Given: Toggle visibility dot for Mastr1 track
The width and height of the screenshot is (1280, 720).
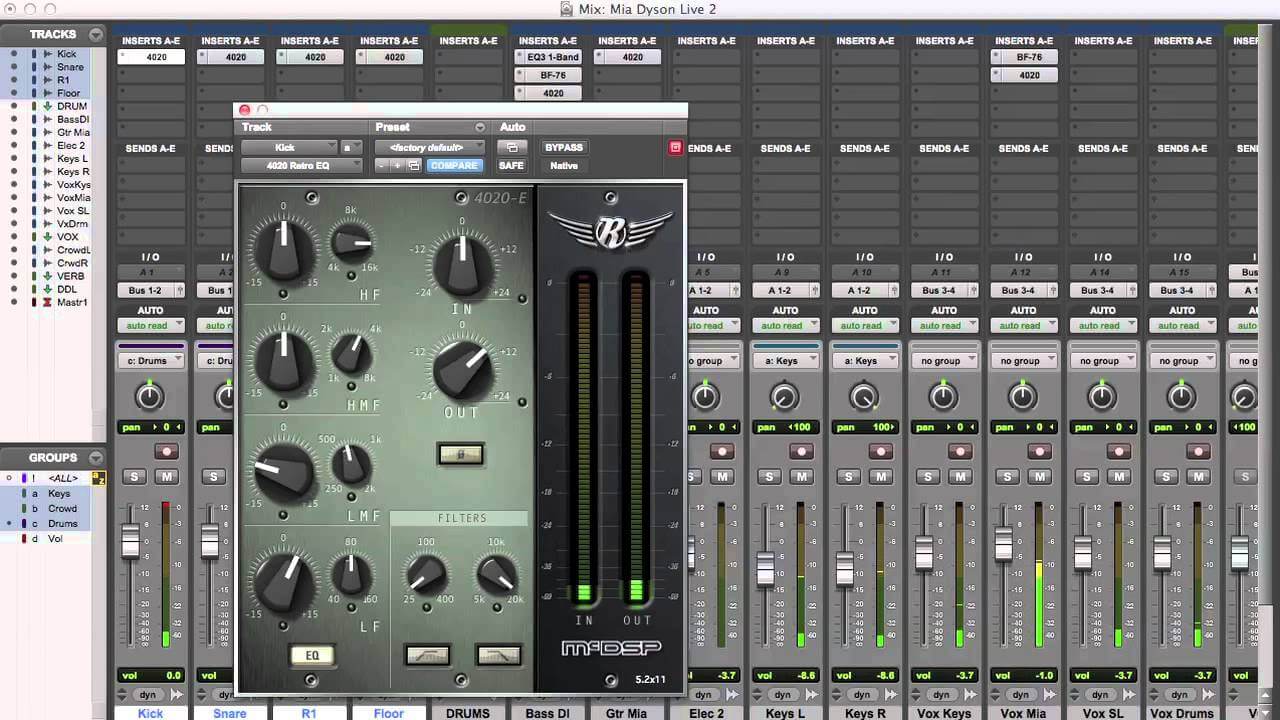Looking at the screenshot, I should (x=14, y=302).
